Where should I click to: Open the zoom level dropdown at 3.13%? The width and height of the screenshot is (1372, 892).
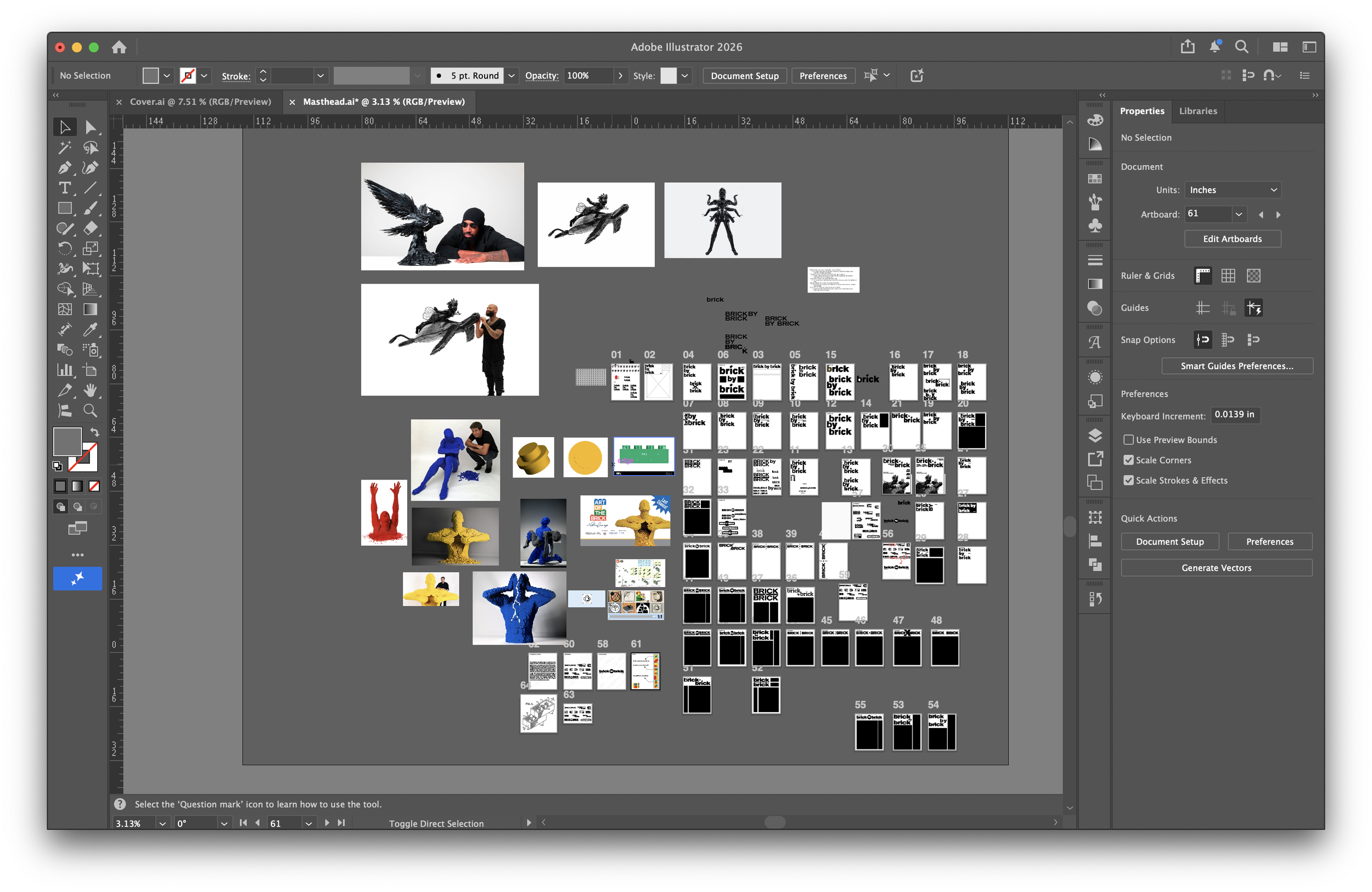tap(162, 823)
